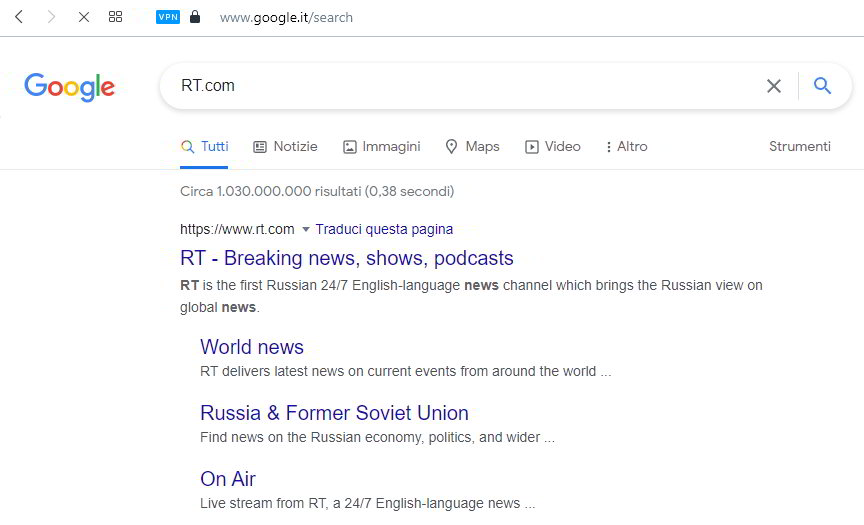This screenshot has width=864, height=525.
Task: Stop page loading with the X button
Action: (x=84, y=17)
